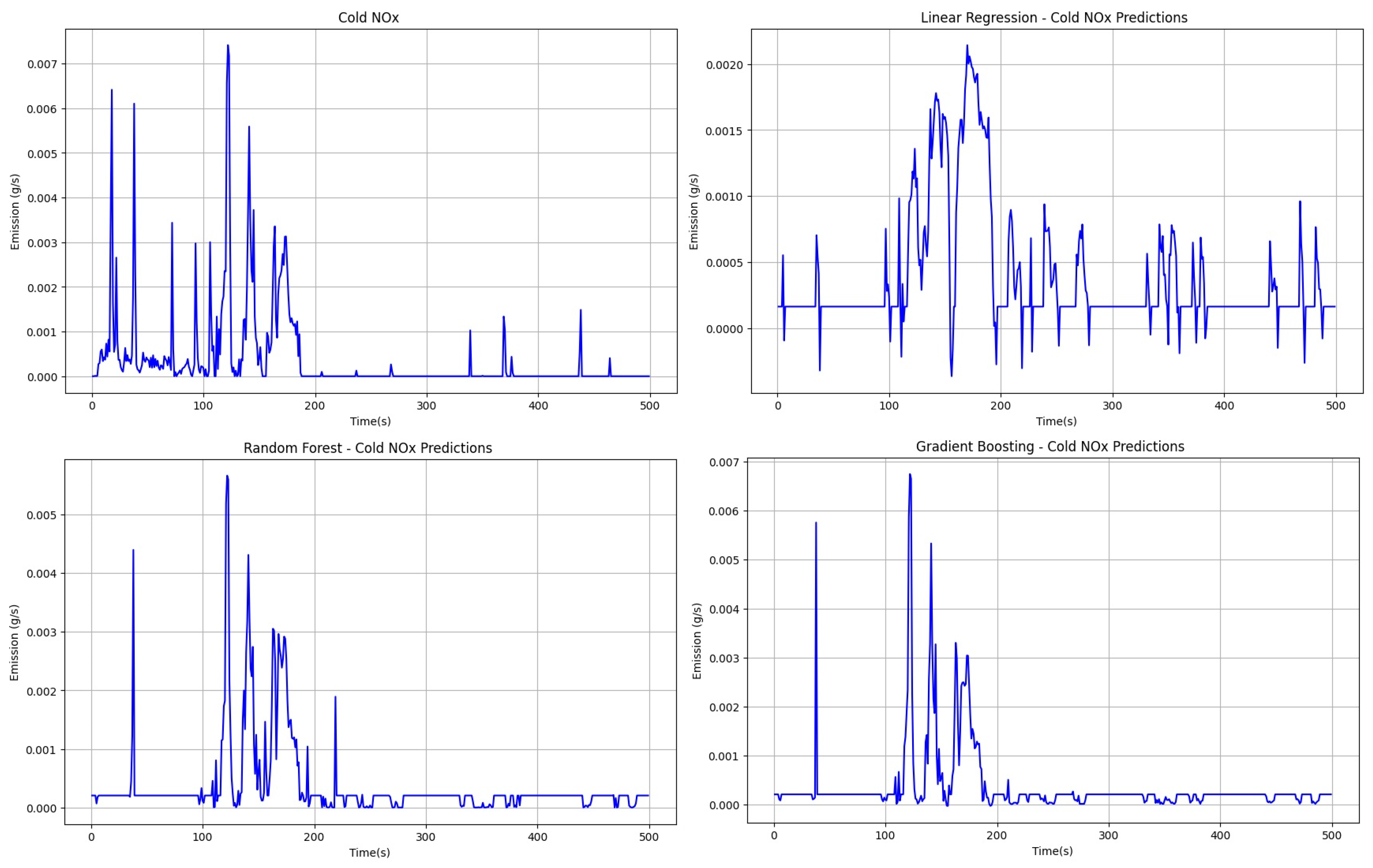
Task: Click the 0.007 y-tick in Cold NOx plot
Action: click(x=42, y=64)
